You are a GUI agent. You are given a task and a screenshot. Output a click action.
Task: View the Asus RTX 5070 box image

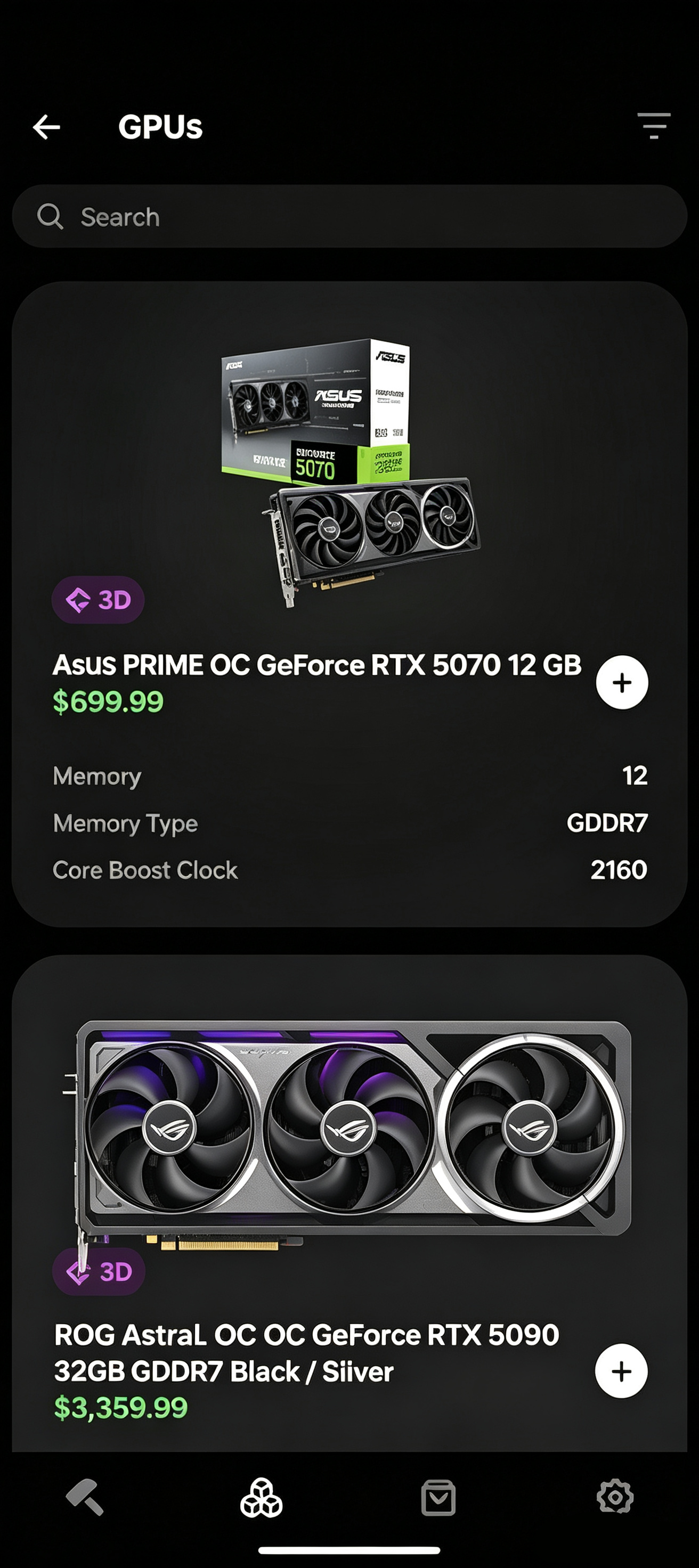click(350, 472)
